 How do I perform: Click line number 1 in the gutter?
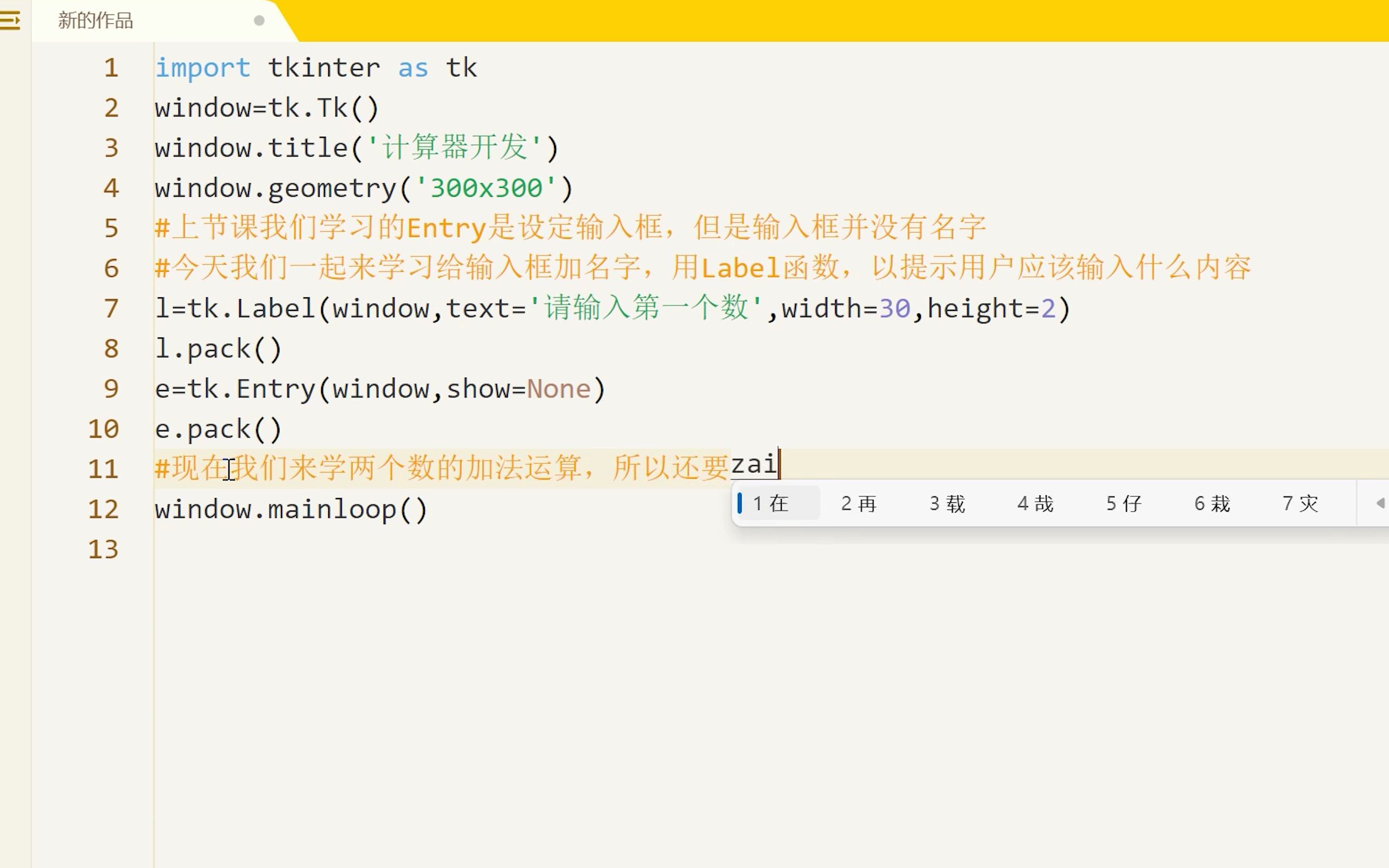tap(111, 68)
